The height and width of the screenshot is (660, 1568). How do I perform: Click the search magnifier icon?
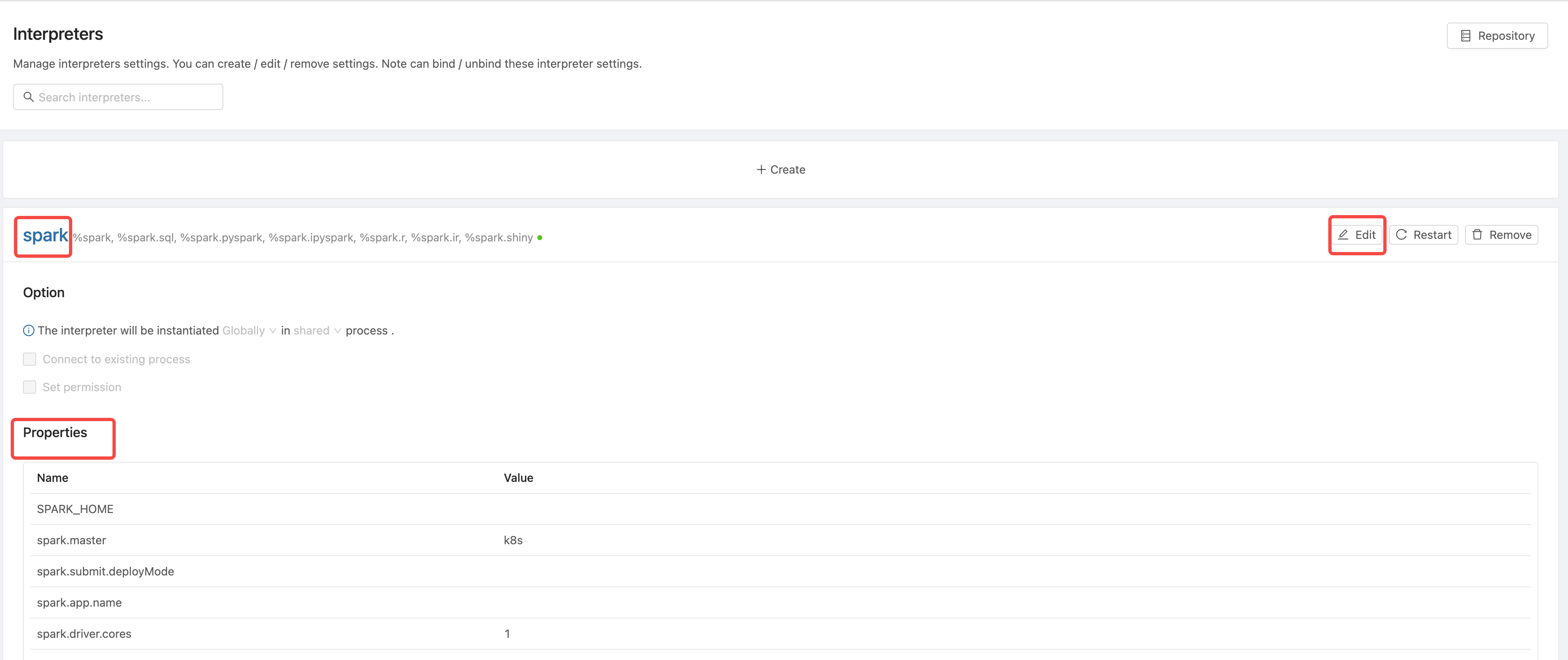(28, 97)
